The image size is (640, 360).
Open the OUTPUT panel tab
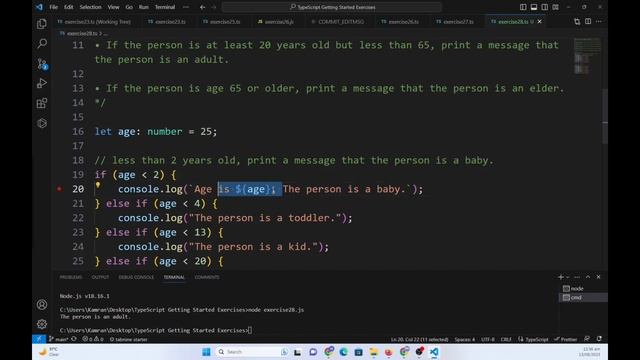click(x=100, y=277)
